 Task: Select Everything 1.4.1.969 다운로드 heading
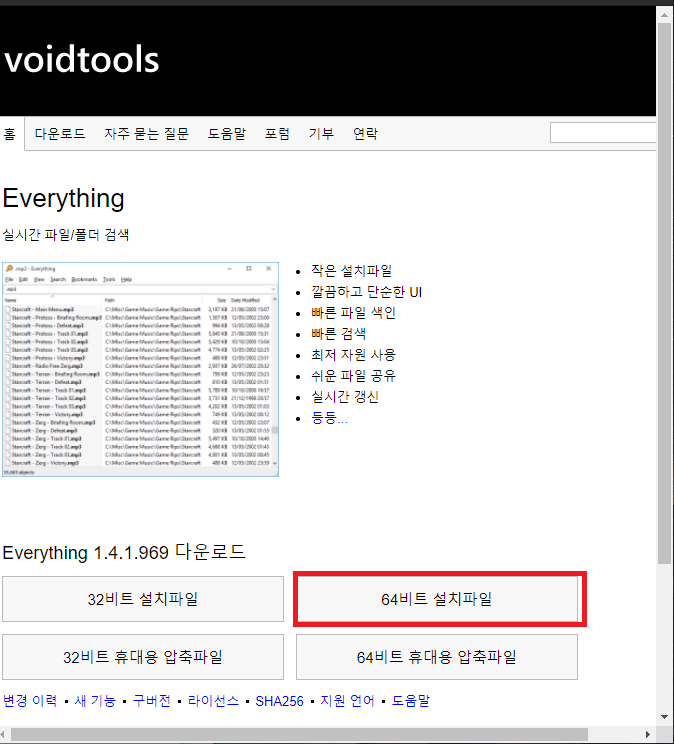click(x=124, y=552)
